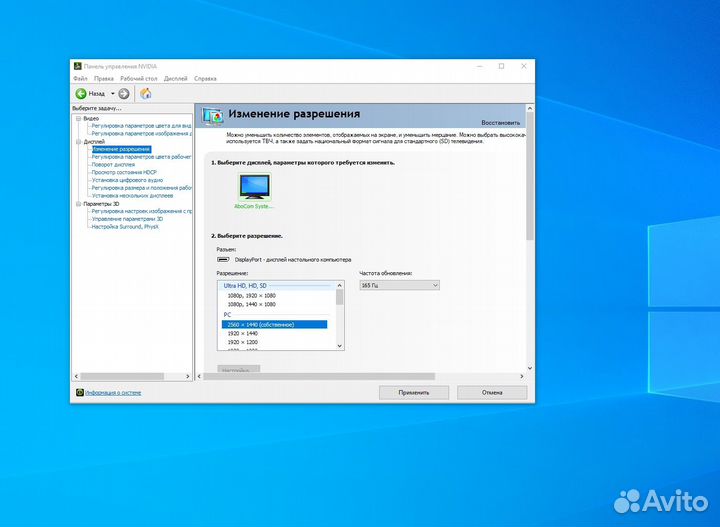Viewport: 720px width, 527px height.
Task: Collapse the Видео tree node
Action: tap(77, 118)
